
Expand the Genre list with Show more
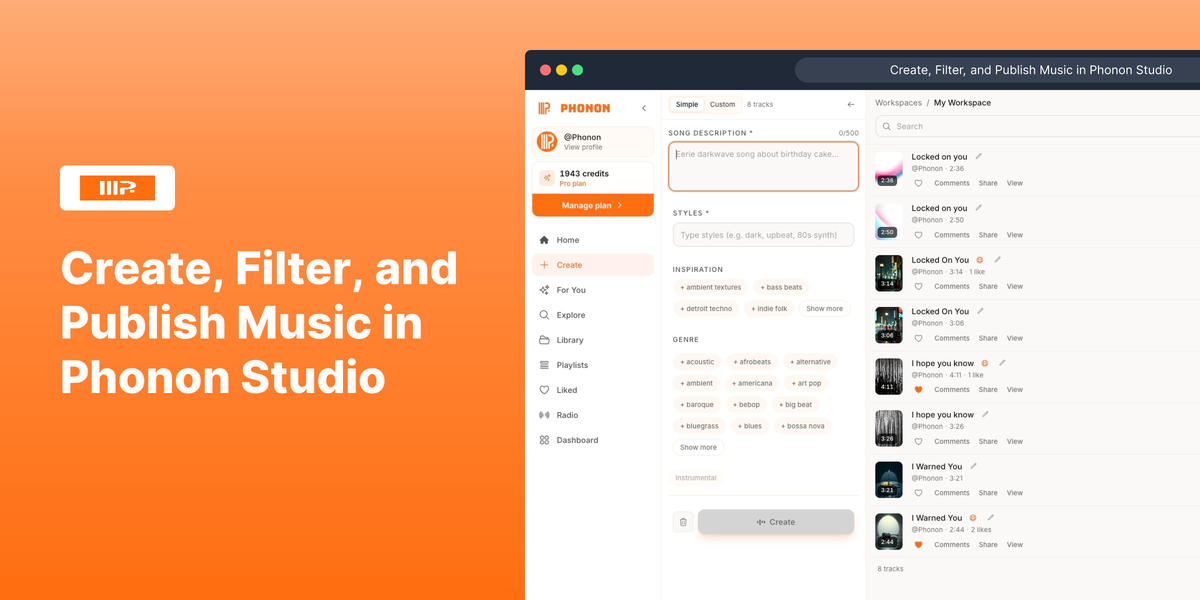click(x=698, y=448)
